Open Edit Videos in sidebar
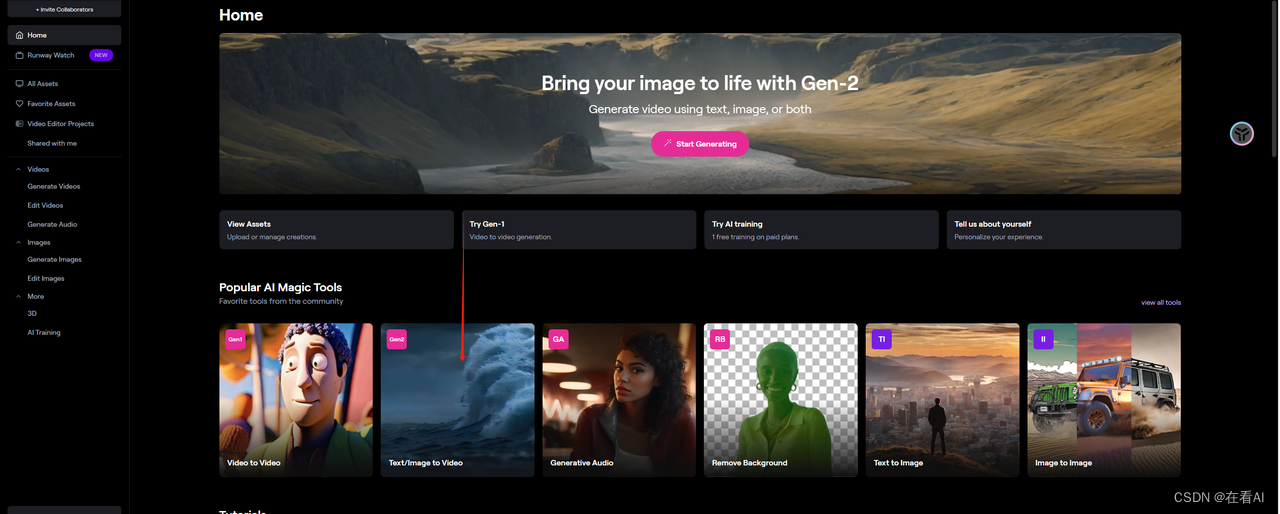The width and height of the screenshot is (1280, 514). [x=45, y=205]
